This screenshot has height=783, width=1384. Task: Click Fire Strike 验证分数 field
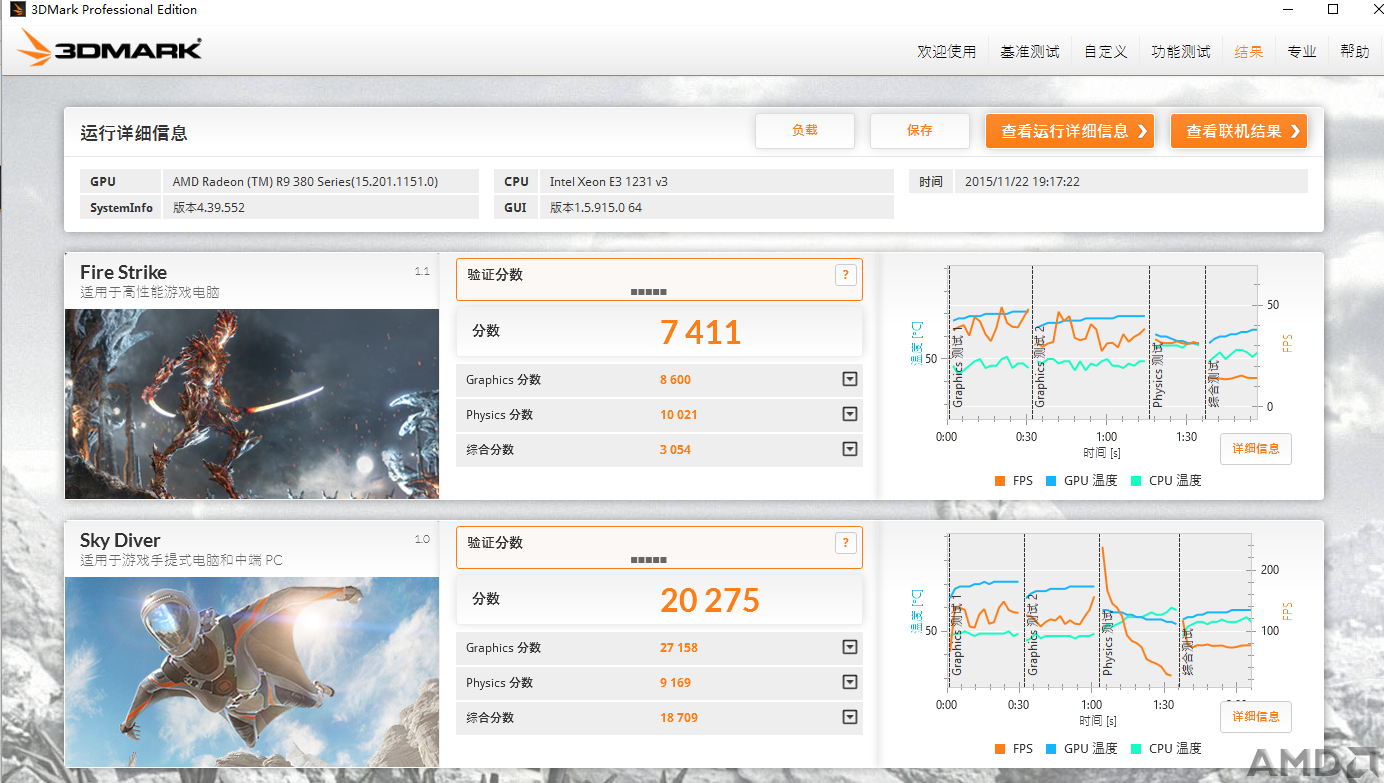pos(659,280)
